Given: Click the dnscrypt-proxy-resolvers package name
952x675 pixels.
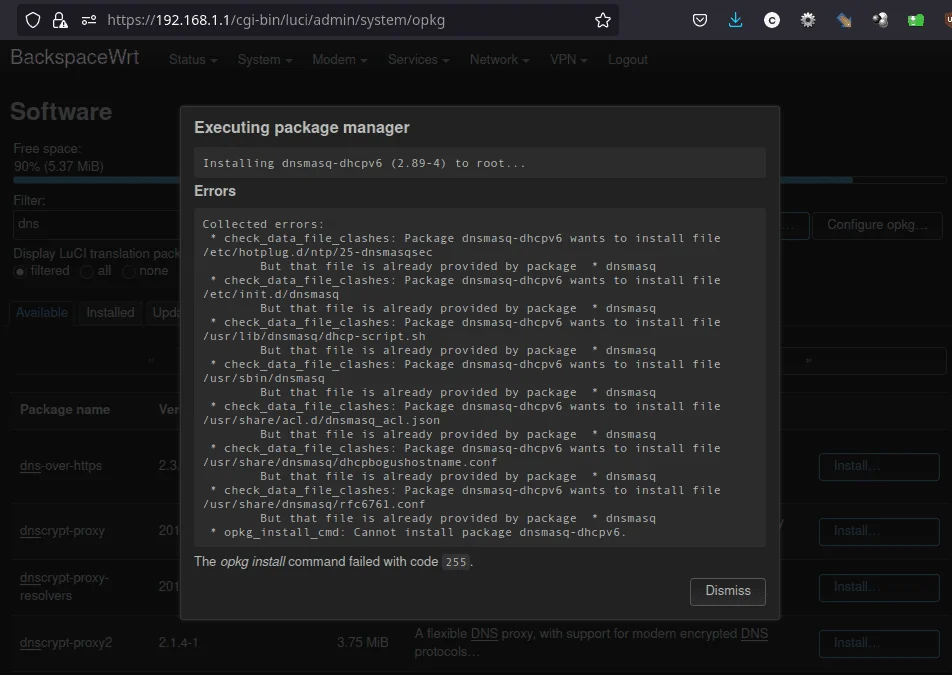Looking at the screenshot, I should (x=64, y=586).
